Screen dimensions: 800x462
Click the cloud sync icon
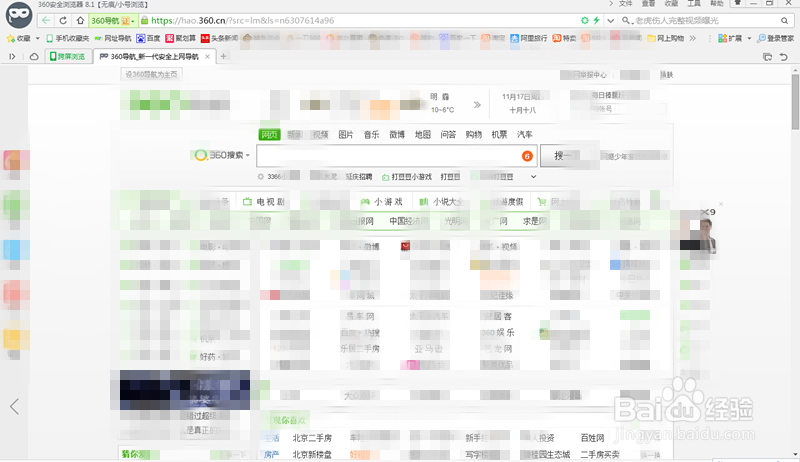[34, 57]
